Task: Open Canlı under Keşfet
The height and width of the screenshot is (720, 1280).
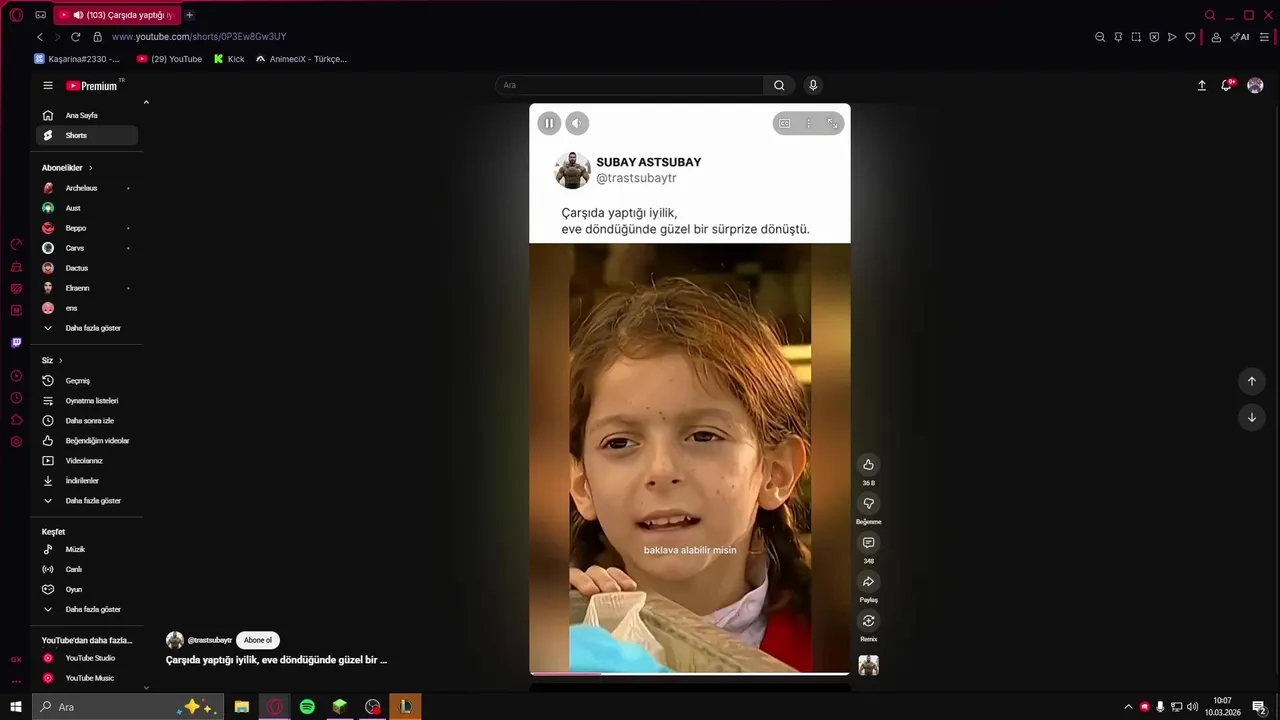Action: coord(87,569)
